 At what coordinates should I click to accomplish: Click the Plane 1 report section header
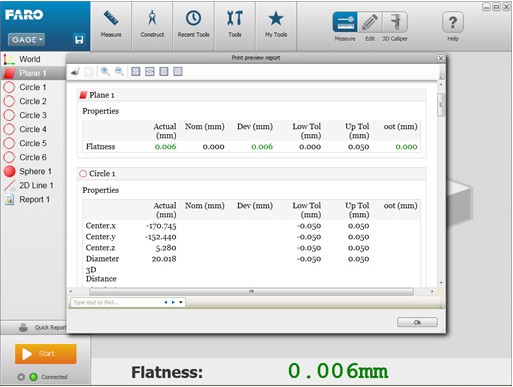[252, 95]
